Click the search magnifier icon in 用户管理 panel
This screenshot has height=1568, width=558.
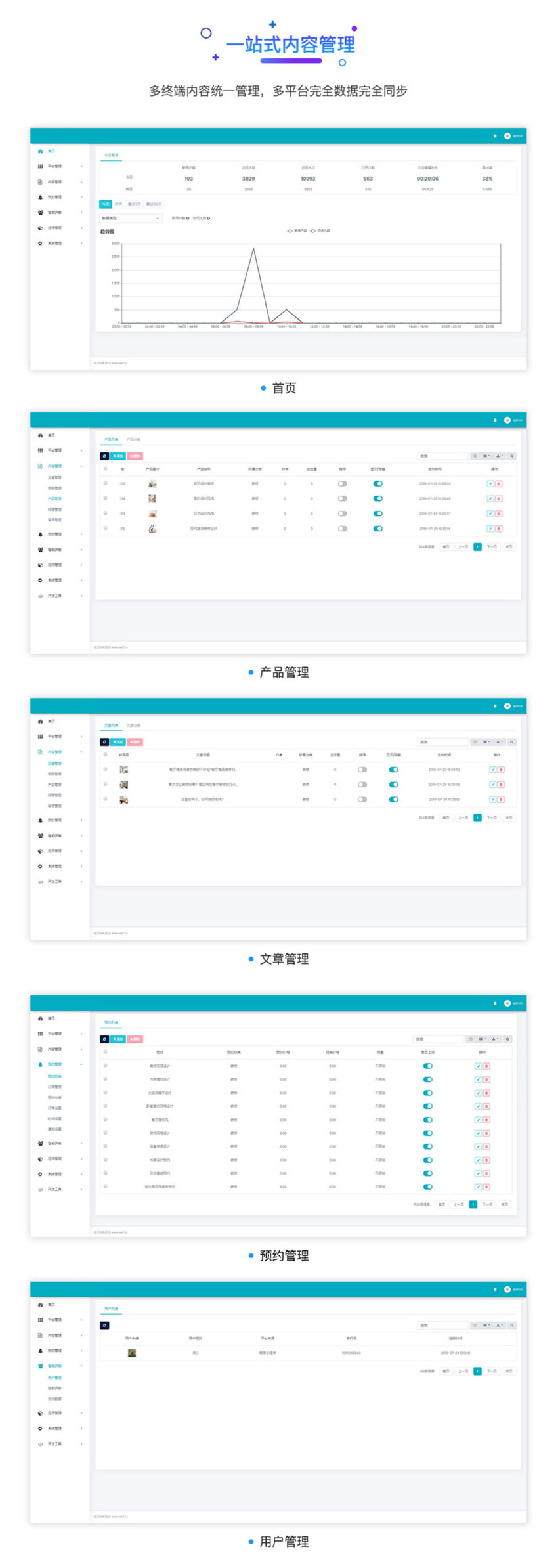coord(512,1325)
